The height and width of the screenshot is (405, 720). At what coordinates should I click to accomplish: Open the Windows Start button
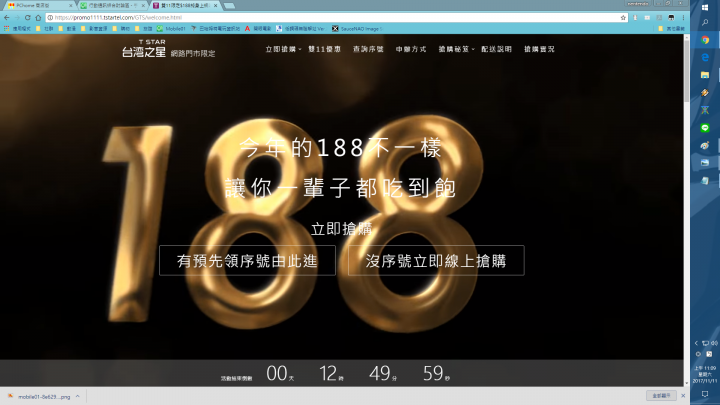coord(705,7)
